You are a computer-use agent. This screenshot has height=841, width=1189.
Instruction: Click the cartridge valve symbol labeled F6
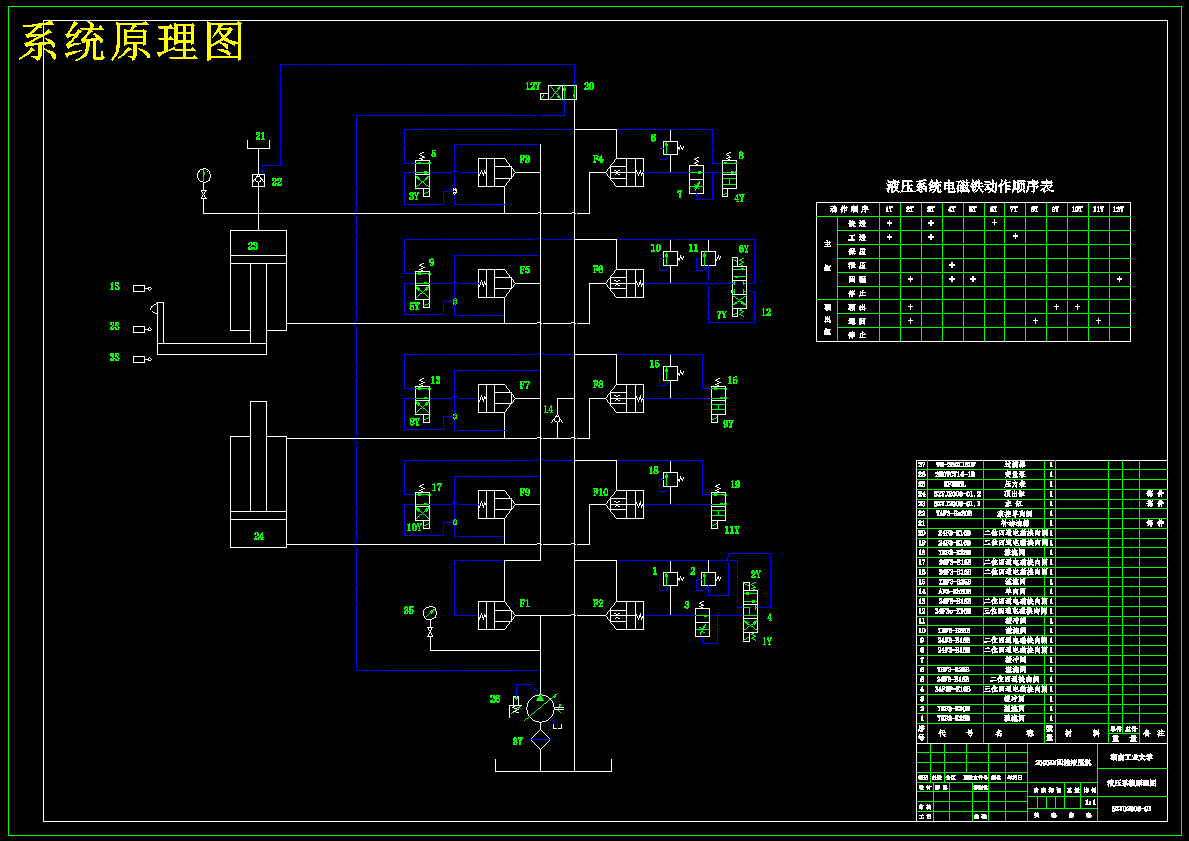click(626, 284)
